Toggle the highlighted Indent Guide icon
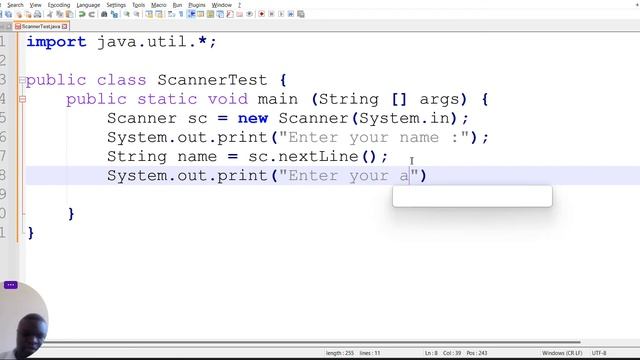Screen dimensions: 640x360 tap(191, 14)
